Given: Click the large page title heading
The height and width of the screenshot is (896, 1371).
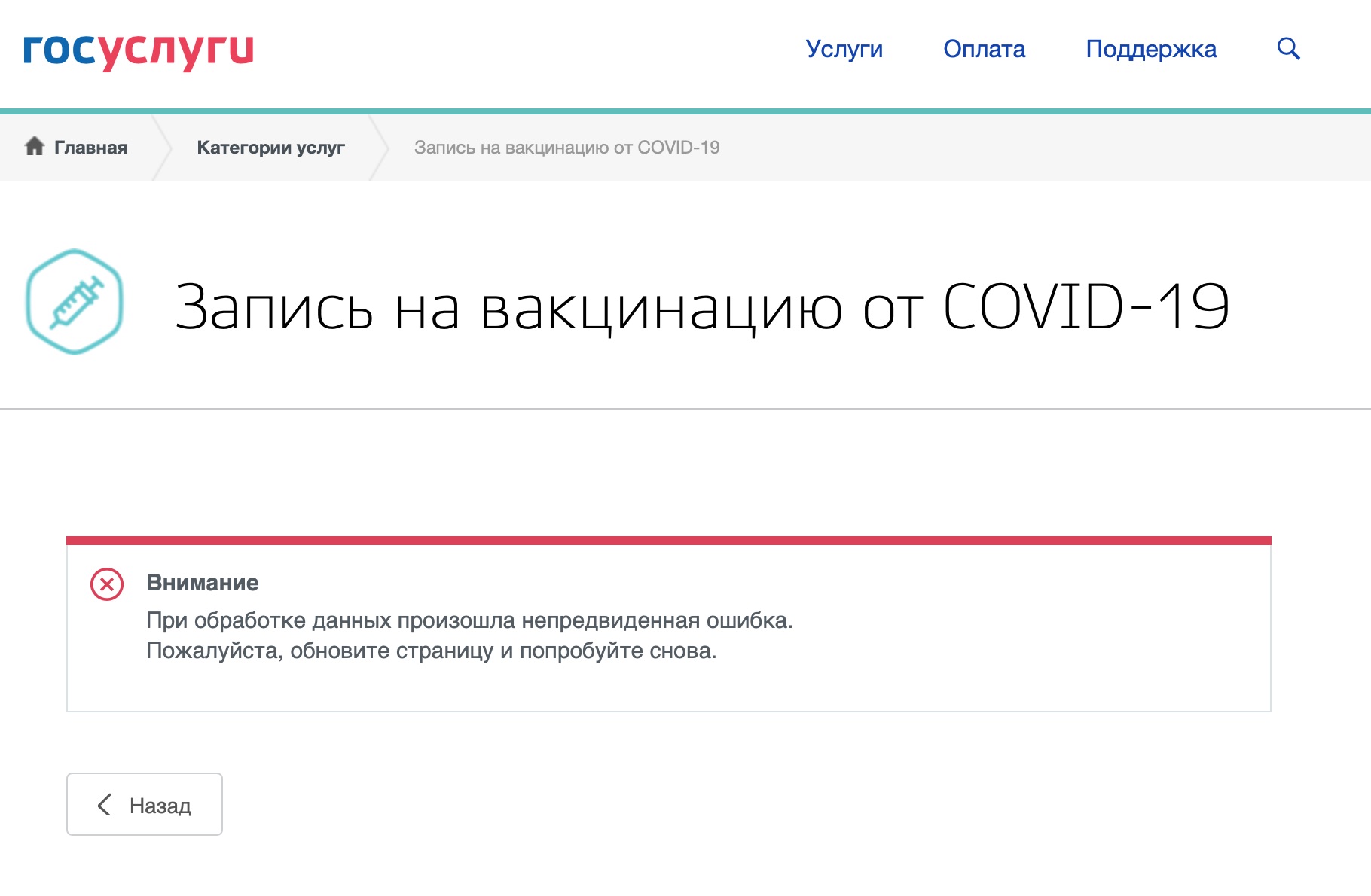Looking at the screenshot, I should 701,306.
